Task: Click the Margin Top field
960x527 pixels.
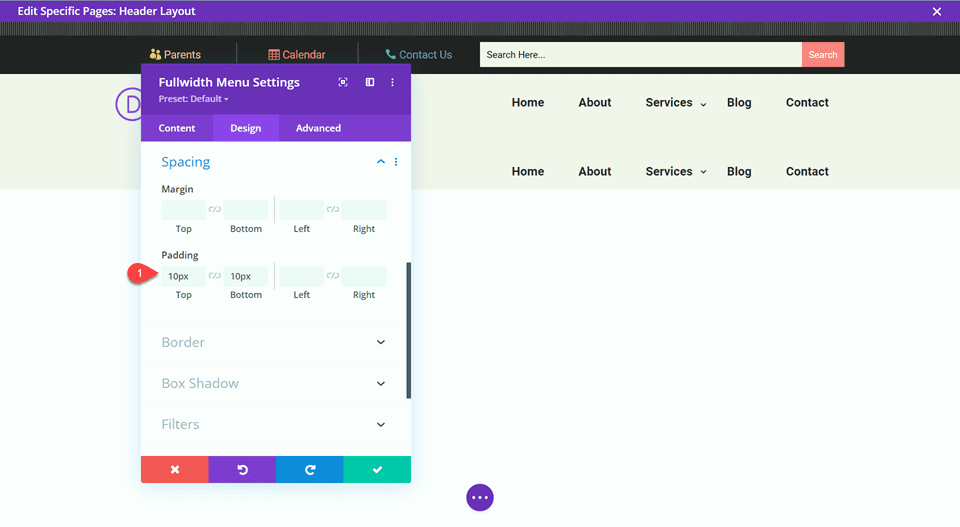Action: point(184,209)
